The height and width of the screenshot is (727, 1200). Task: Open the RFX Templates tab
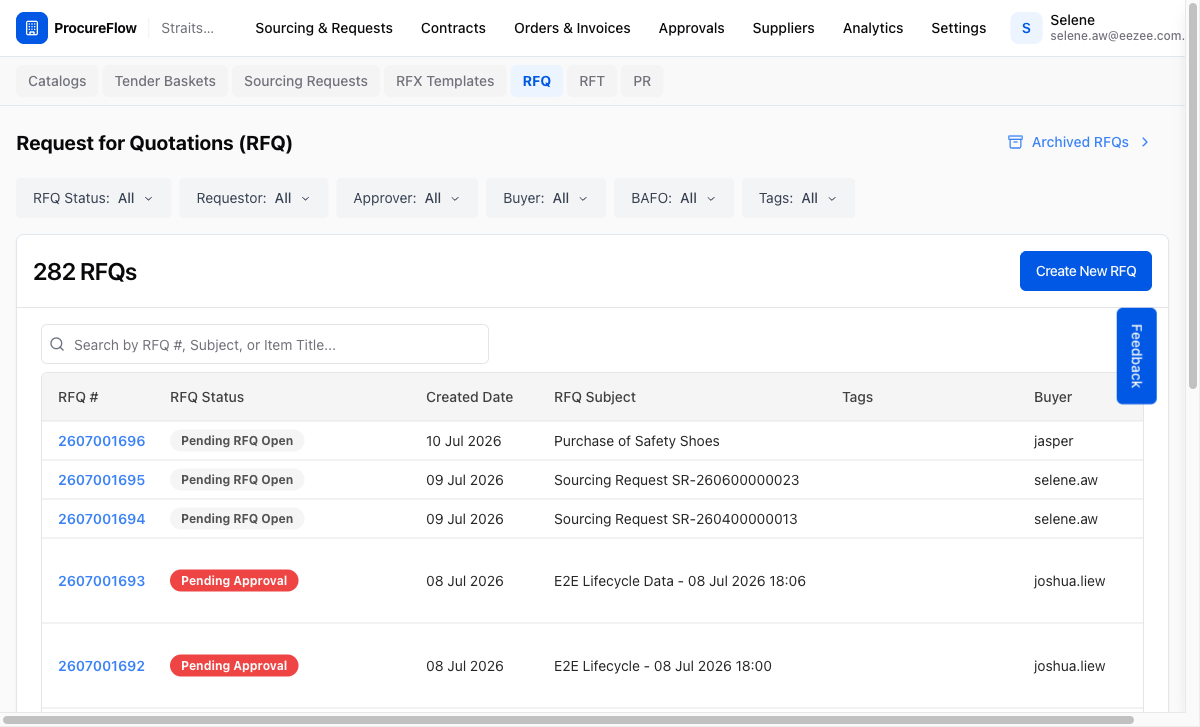pos(445,81)
